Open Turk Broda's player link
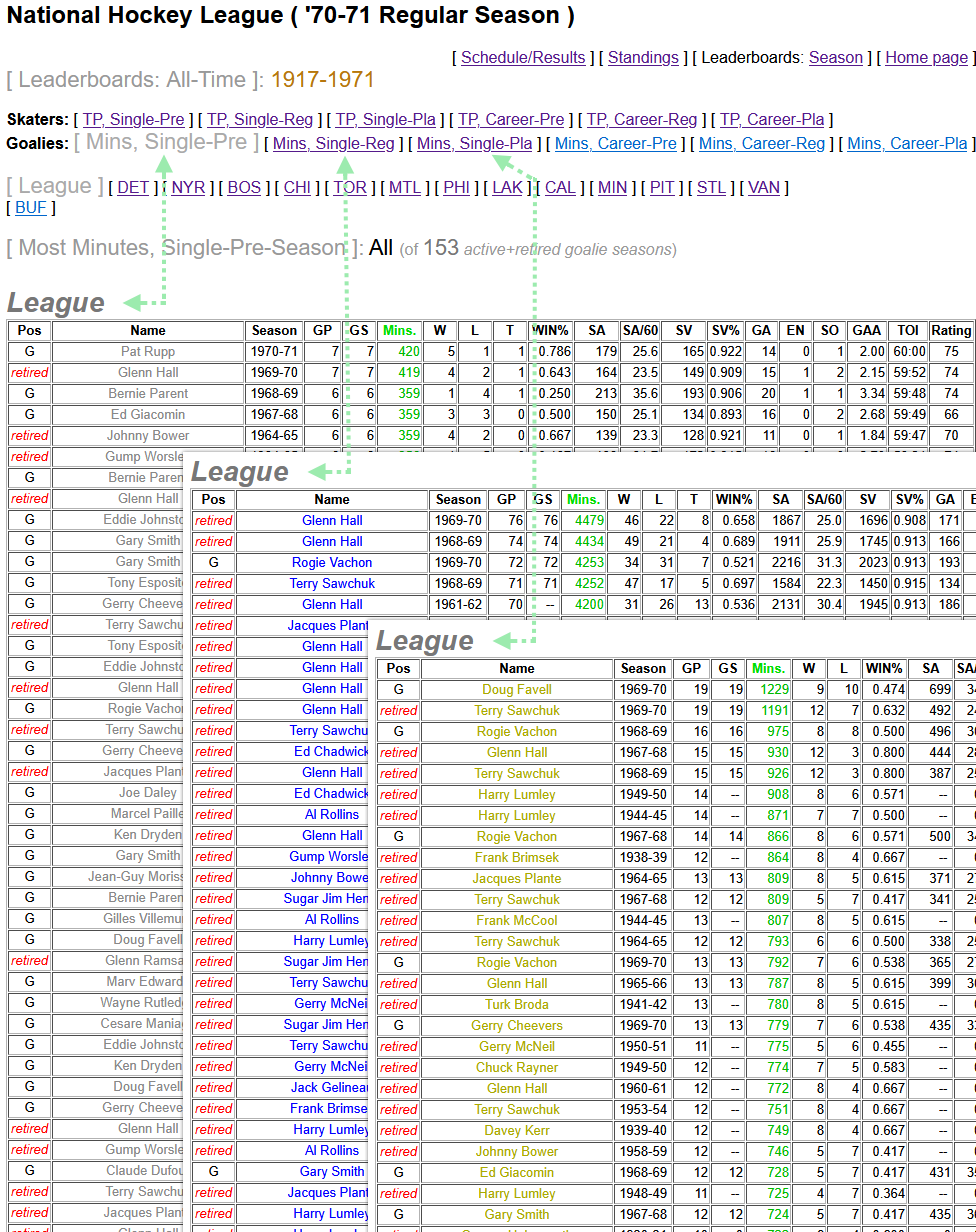The width and height of the screenshot is (976, 1232). [517, 1005]
